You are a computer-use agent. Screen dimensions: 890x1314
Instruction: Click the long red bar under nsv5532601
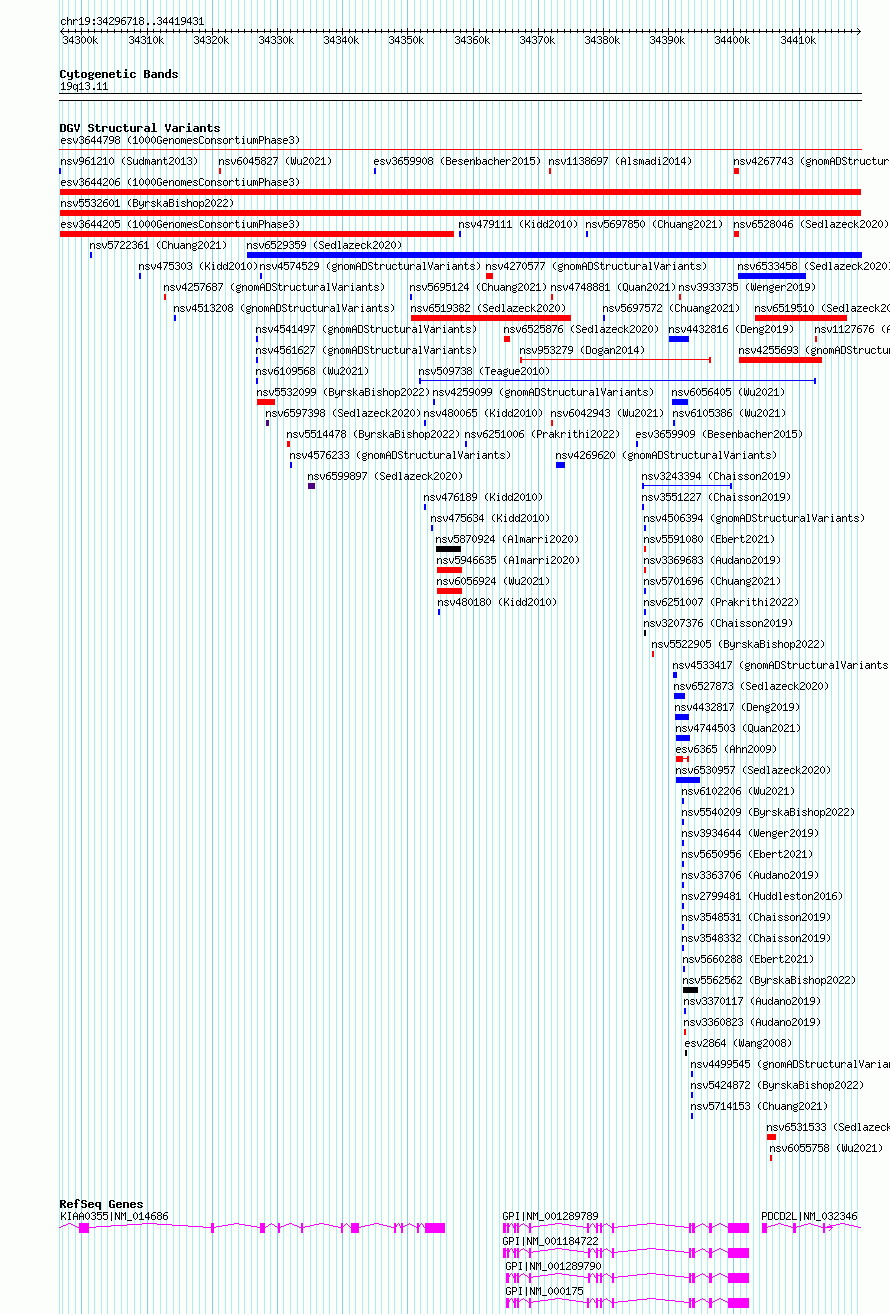coord(460,213)
